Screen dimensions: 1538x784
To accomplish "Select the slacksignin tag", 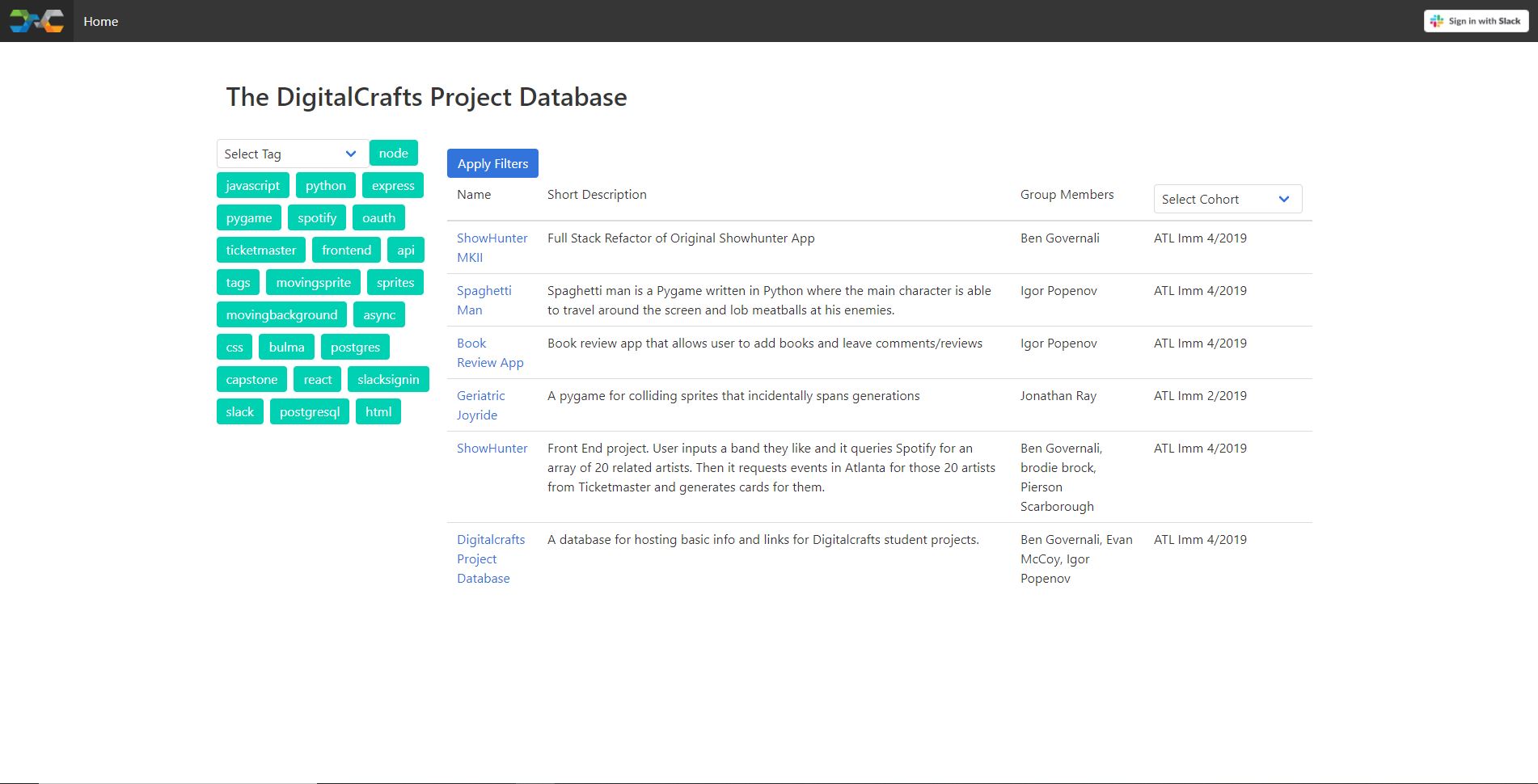I will click(388, 379).
